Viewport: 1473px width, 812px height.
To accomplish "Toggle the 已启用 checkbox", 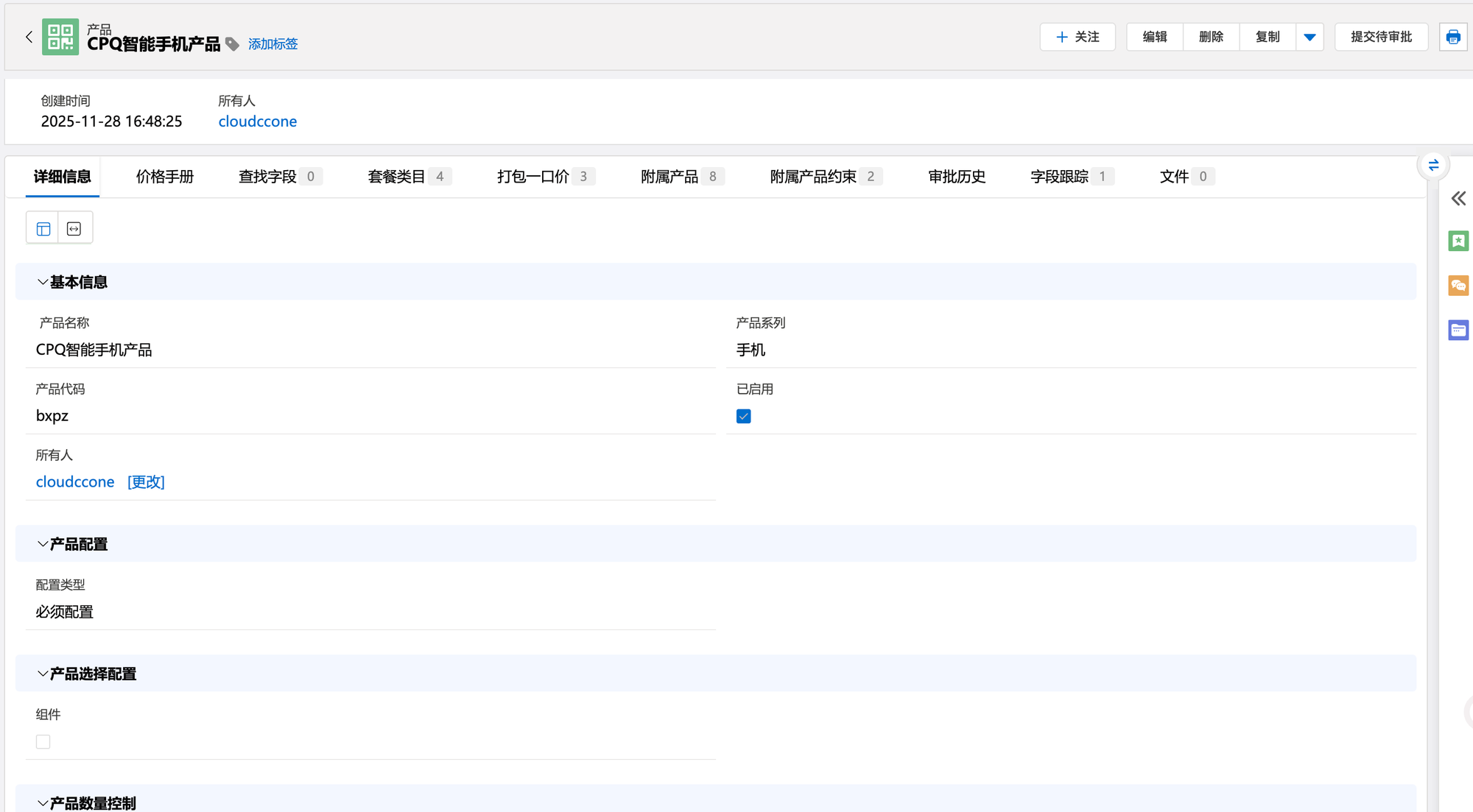I will point(744,417).
